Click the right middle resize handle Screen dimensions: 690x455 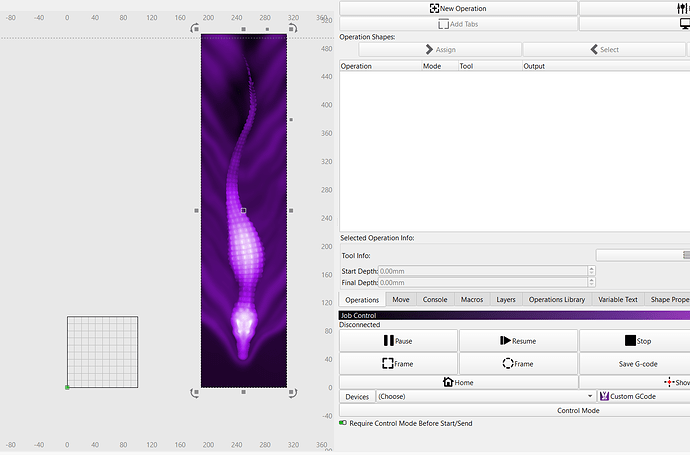click(x=291, y=211)
